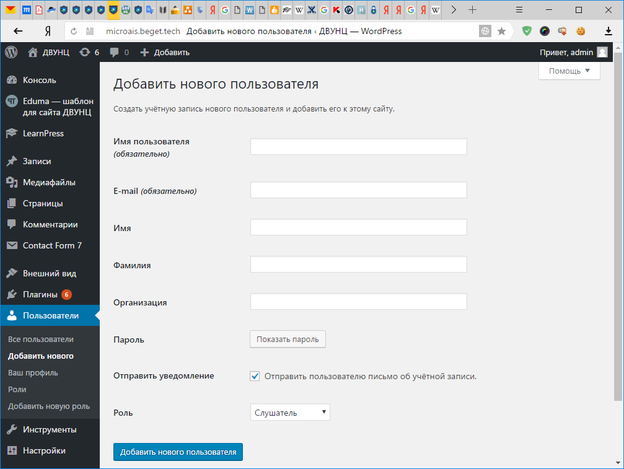Image resolution: width=624 pixels, height=469 pixels.
Task: Click the admin avatar thumbnail
Action: [602, 52]
